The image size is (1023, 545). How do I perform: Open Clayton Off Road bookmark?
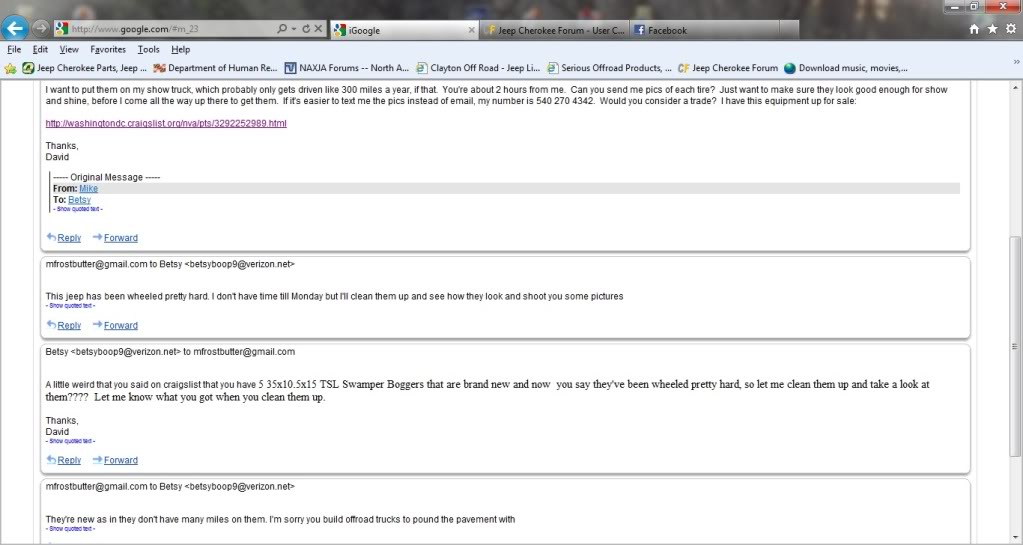[478, 68]
